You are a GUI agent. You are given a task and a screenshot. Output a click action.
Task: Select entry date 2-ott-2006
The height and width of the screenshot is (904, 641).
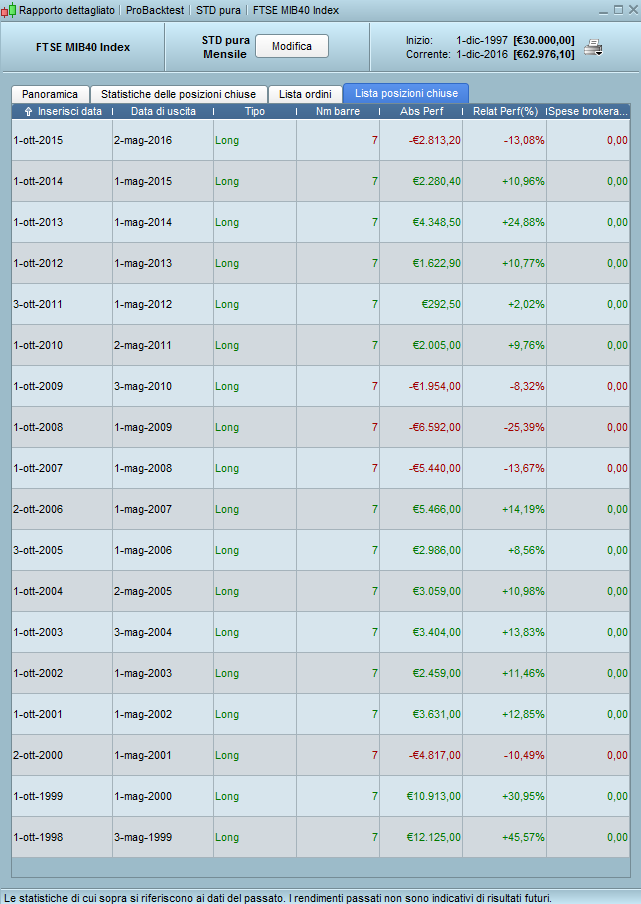(38, 508)
